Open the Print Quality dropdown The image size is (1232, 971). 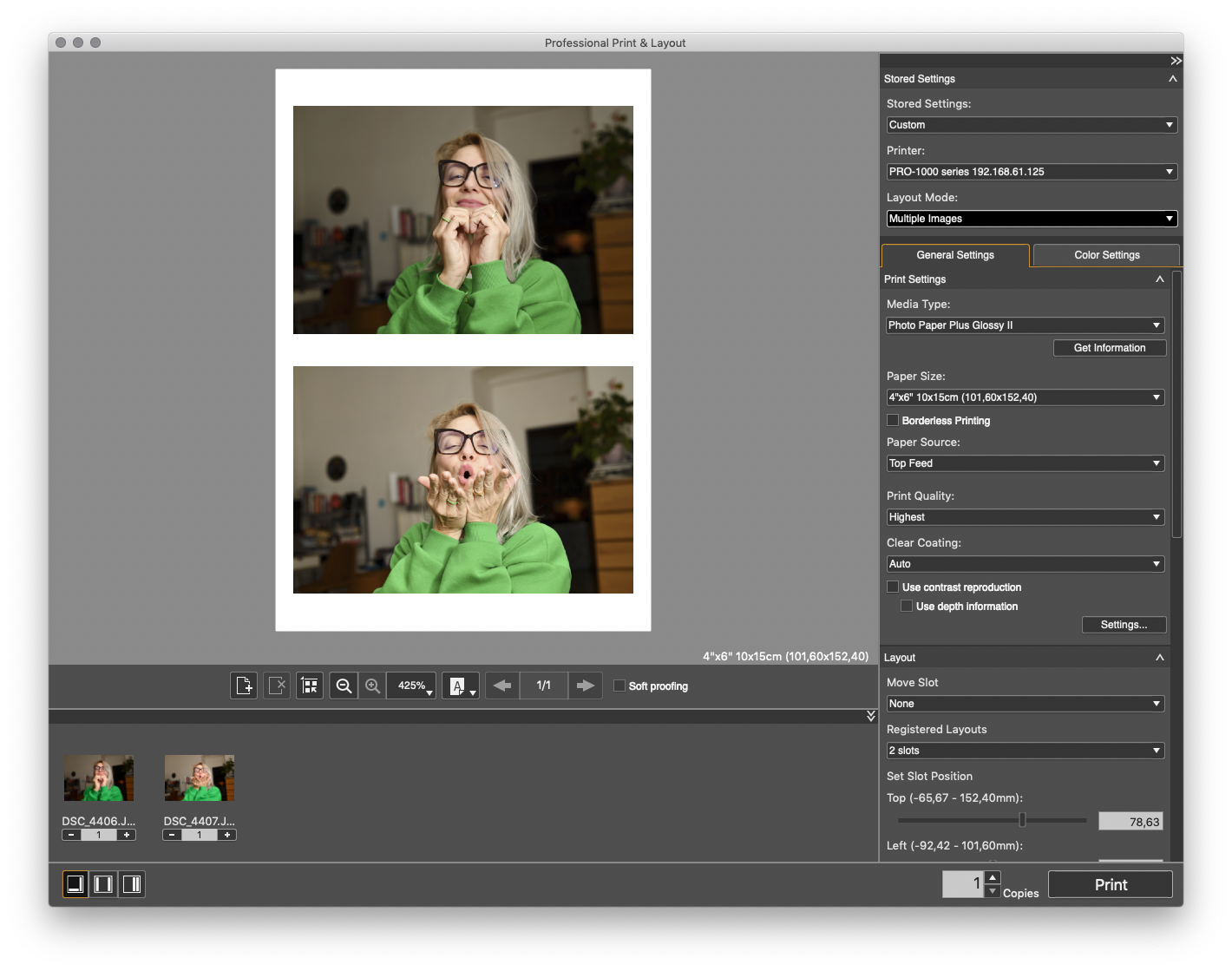(x=1025, y=517)
